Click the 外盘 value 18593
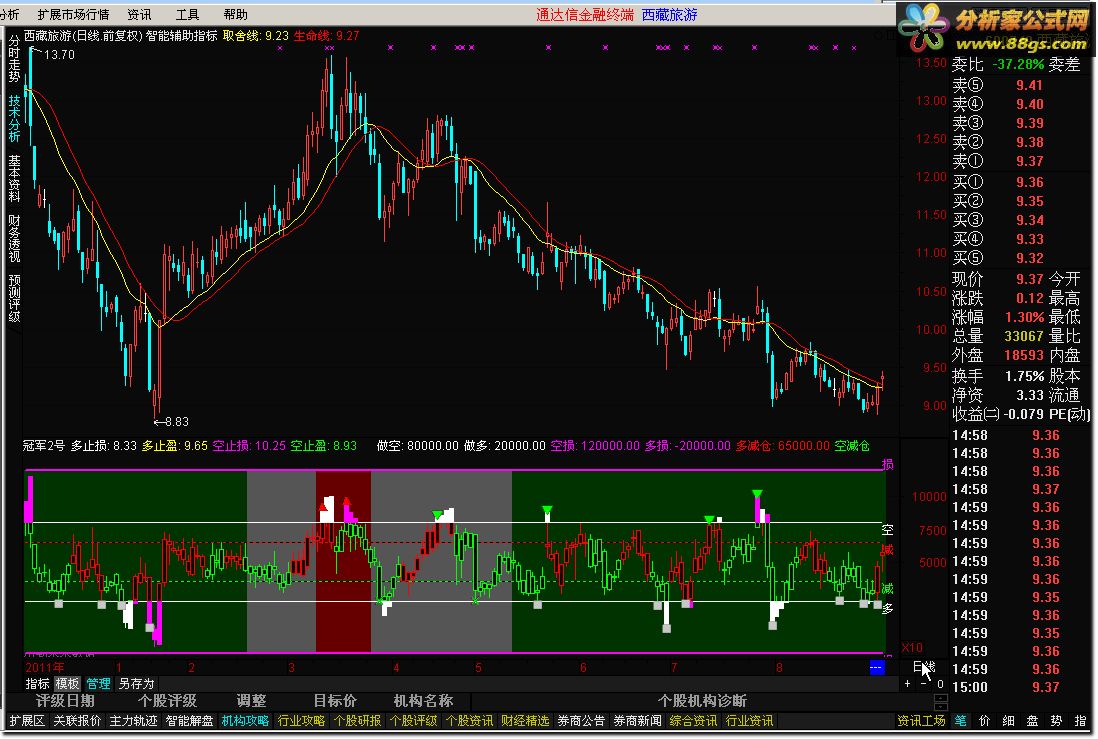Viewport: 1098px width, 739px height. click(1024, 356)
